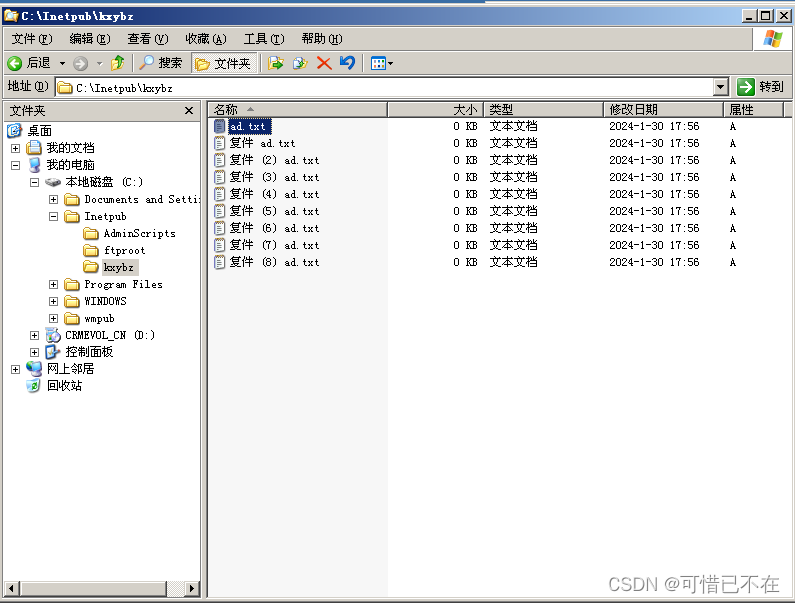Screen dimensions: 795x603
Task: Expand the 我的文档 tree node
Action: (15, 148)
